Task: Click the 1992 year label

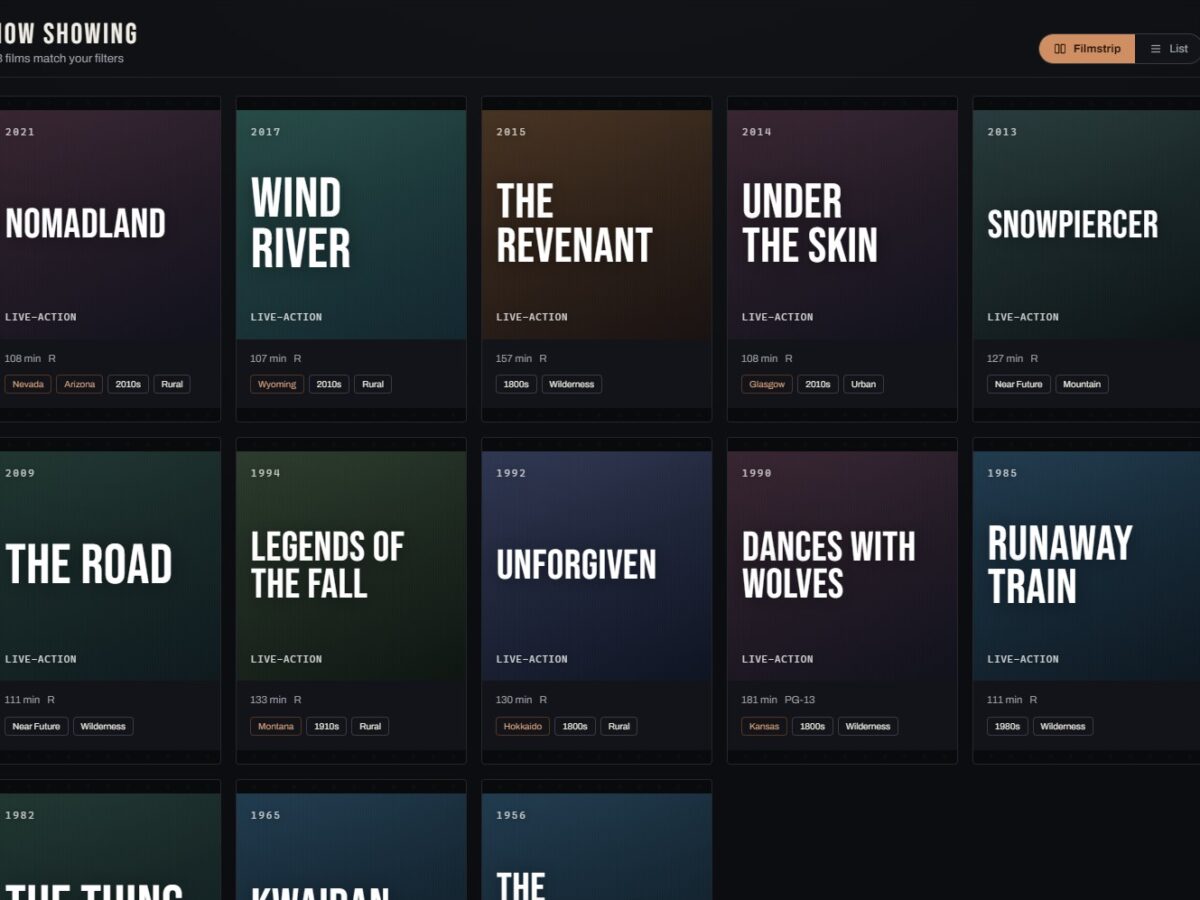Action: 511,473
